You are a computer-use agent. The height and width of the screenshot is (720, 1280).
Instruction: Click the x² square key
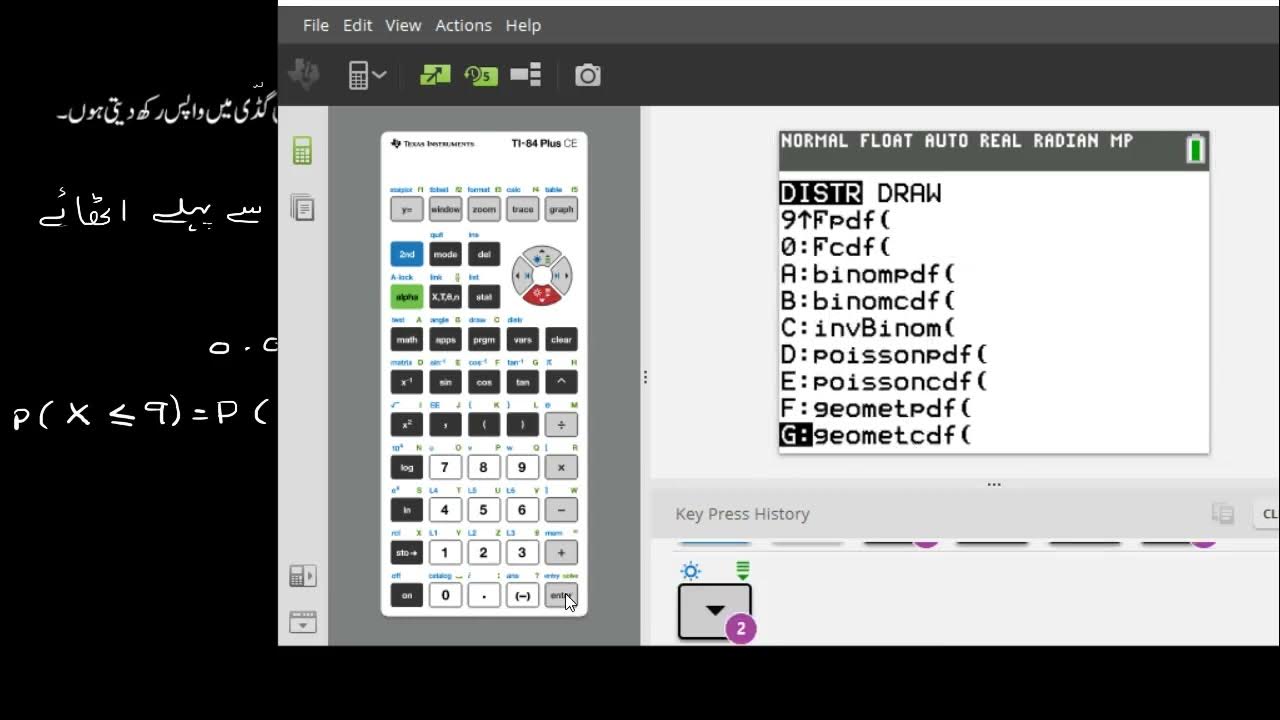click(406, 425)
